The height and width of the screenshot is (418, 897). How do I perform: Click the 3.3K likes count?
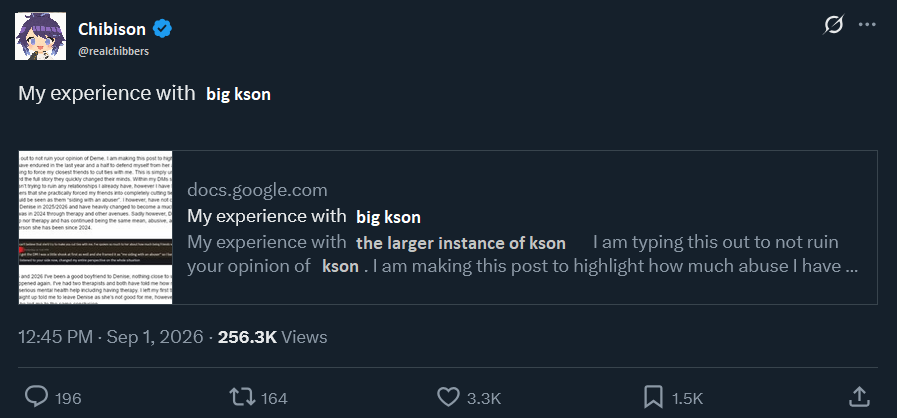coord(484,398)
